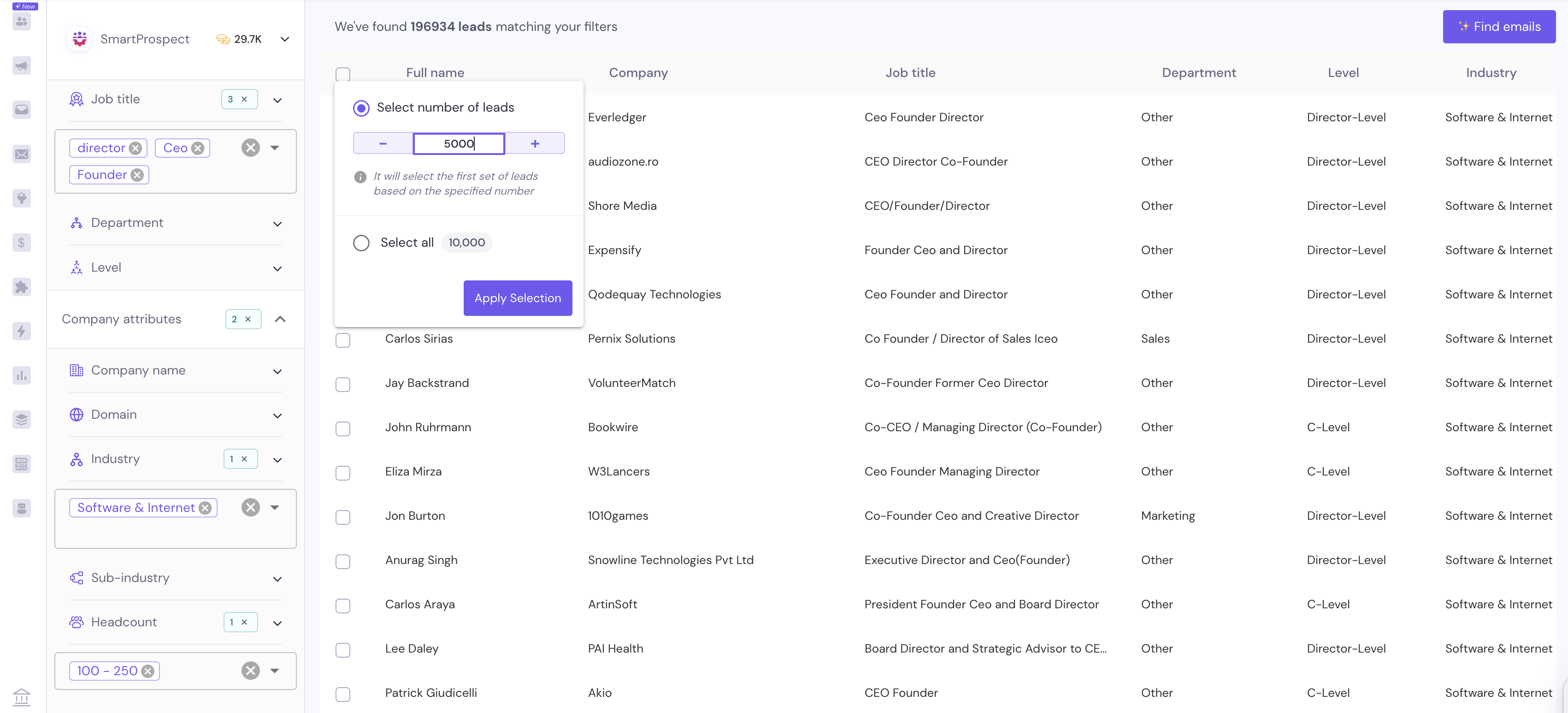Click the dollar sign sidebar icon
This screenshot has height=713, width=1568.
coord(22,242)
